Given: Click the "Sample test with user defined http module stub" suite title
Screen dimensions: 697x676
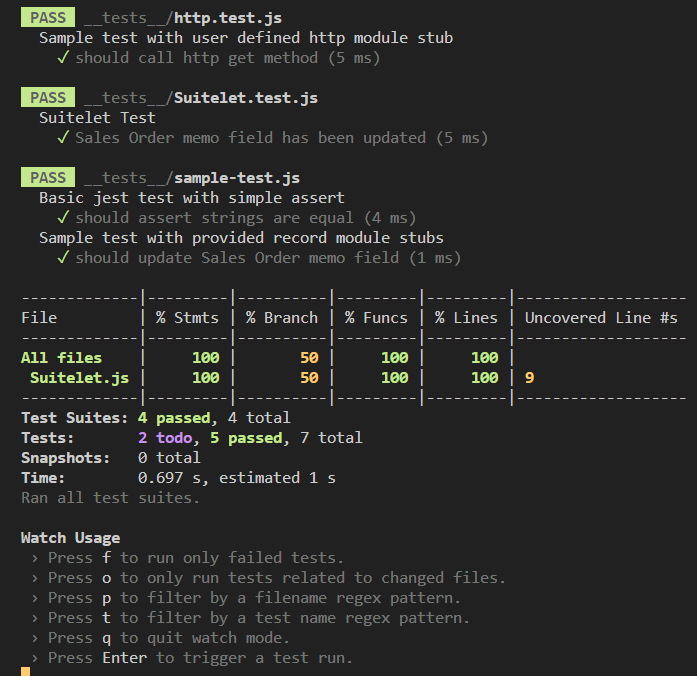Looking at the screenshot, I should click(245, 38).
